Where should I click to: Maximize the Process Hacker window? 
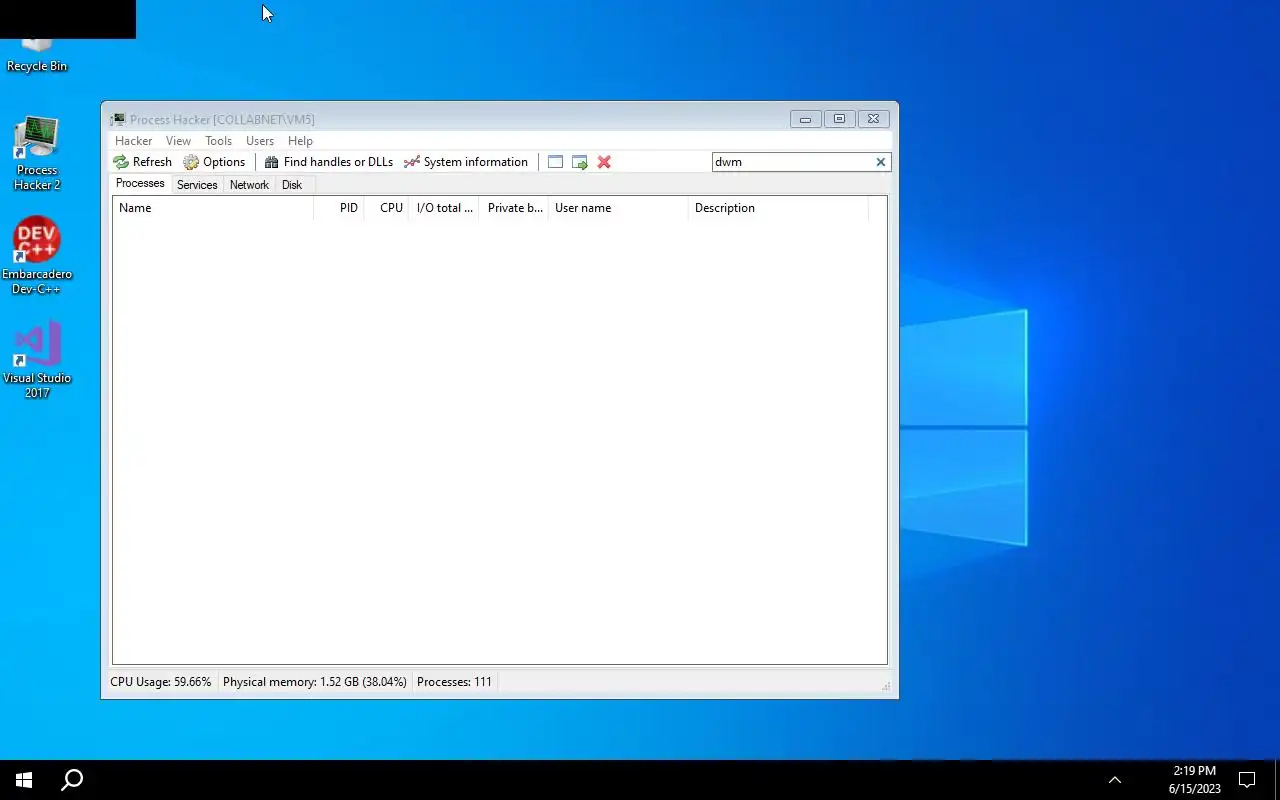[839, 119]
